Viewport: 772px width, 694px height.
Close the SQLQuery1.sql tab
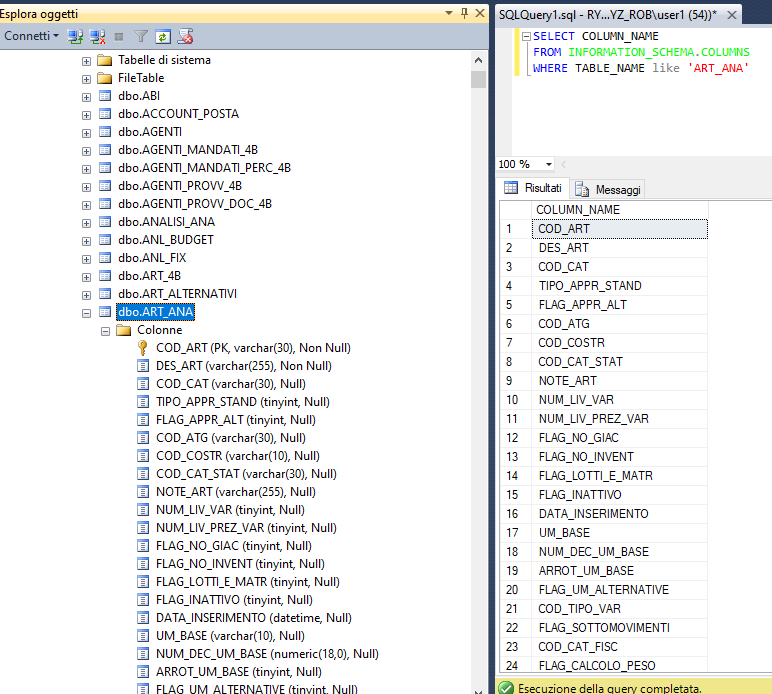coord(732,15)
